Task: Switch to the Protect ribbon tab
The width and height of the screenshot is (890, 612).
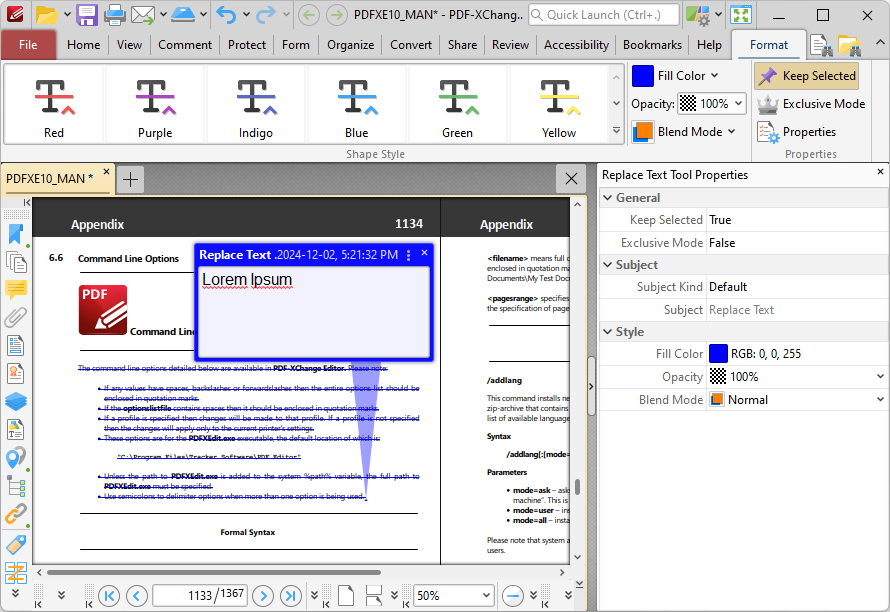Action: tap(246, 45)
